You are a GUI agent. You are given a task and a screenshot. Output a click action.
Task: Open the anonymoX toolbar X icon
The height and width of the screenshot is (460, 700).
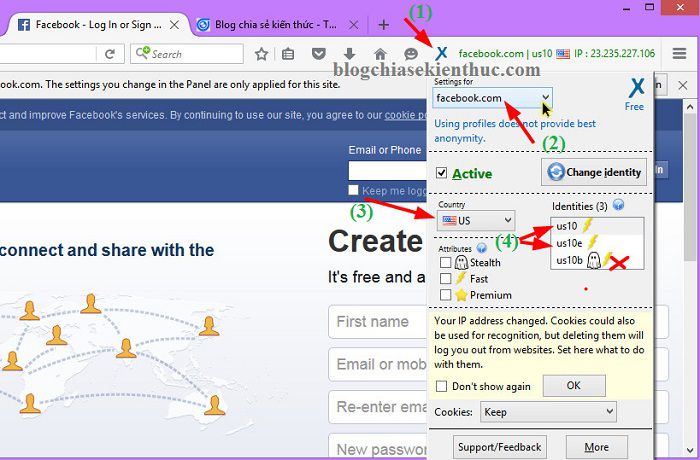[x=441, y=54]
